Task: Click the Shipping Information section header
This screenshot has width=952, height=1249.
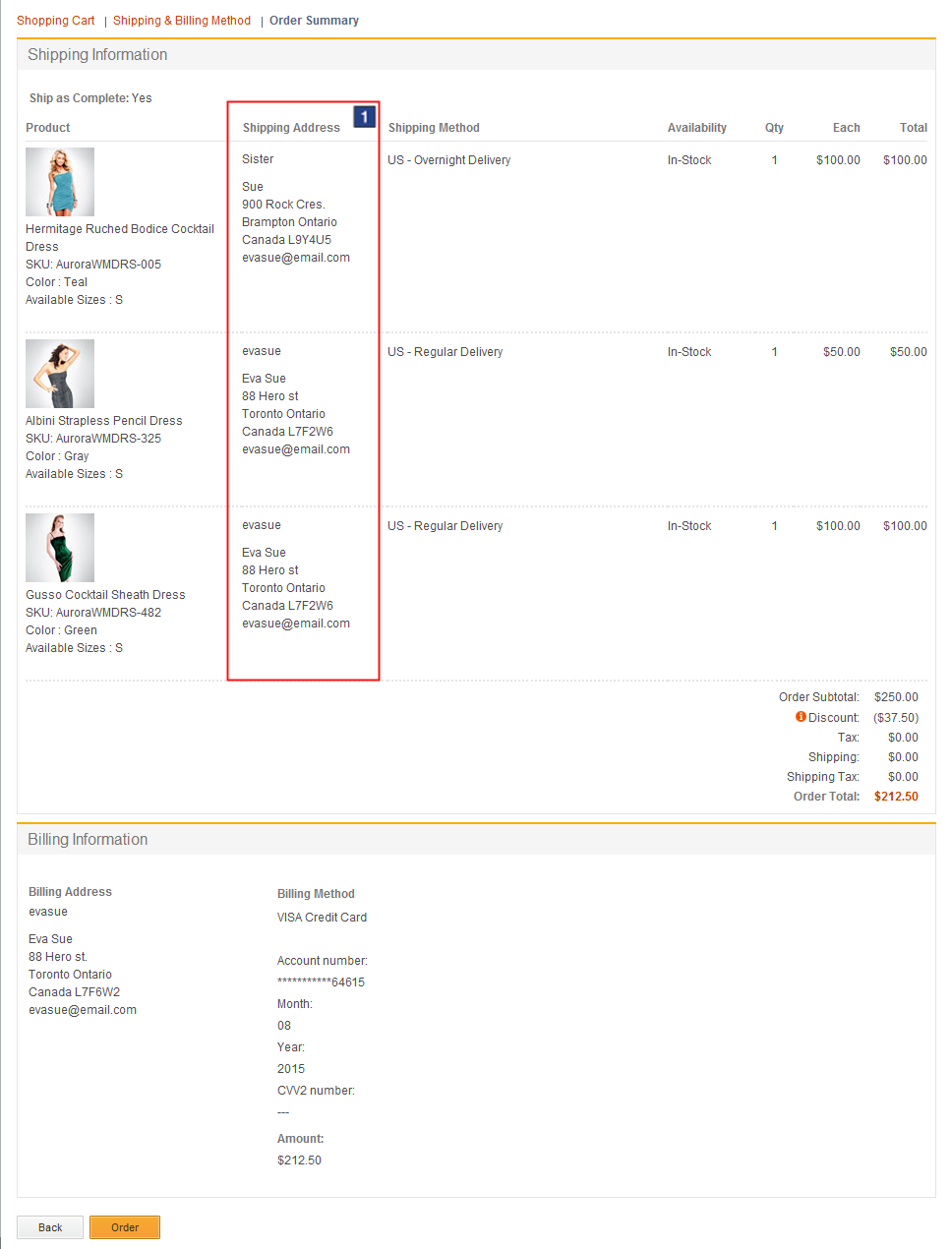Action: pos(96,54)
